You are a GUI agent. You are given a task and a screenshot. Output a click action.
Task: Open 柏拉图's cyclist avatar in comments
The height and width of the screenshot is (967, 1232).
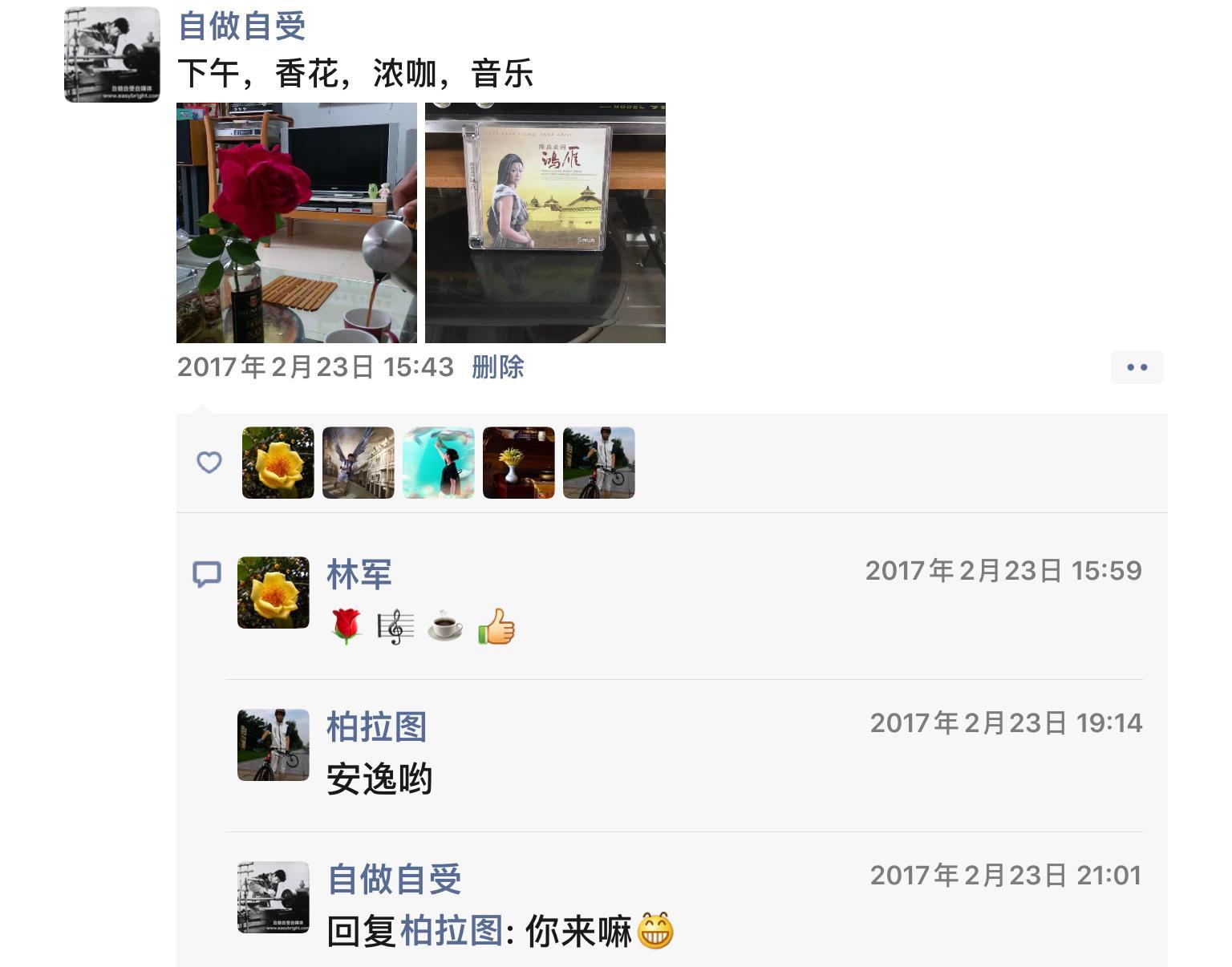coord(274,745)
